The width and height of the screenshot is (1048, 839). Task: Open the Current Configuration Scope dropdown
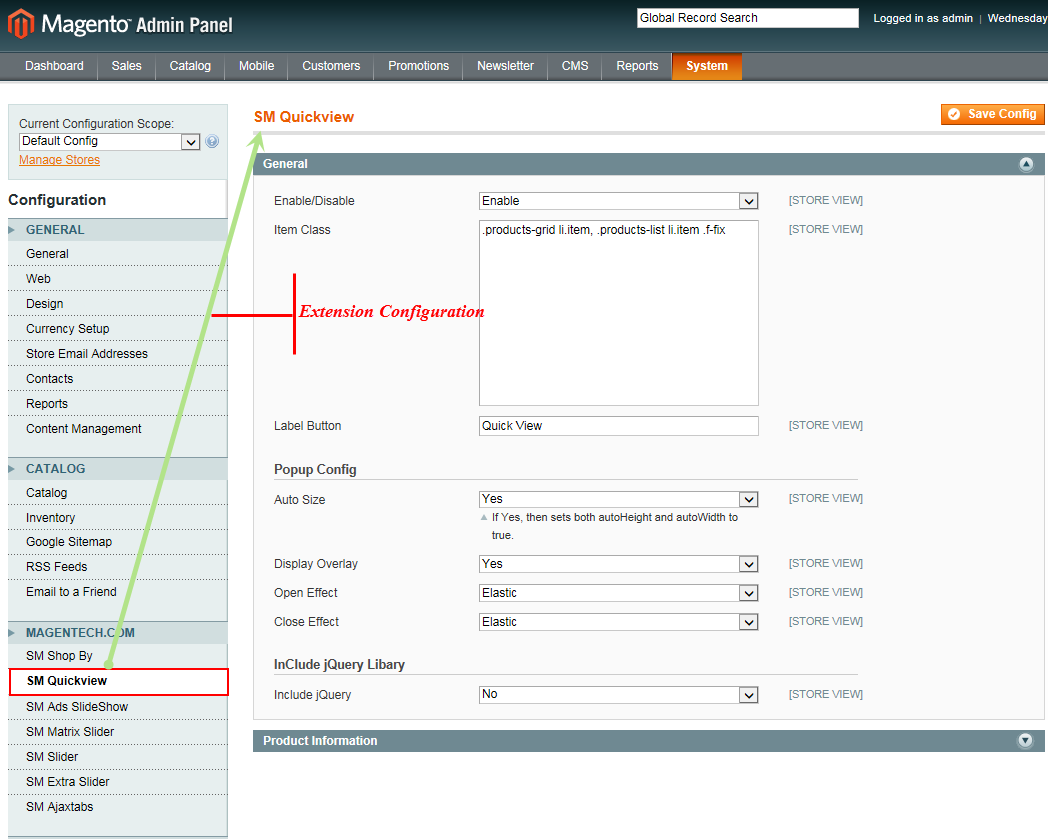(110, 141)
